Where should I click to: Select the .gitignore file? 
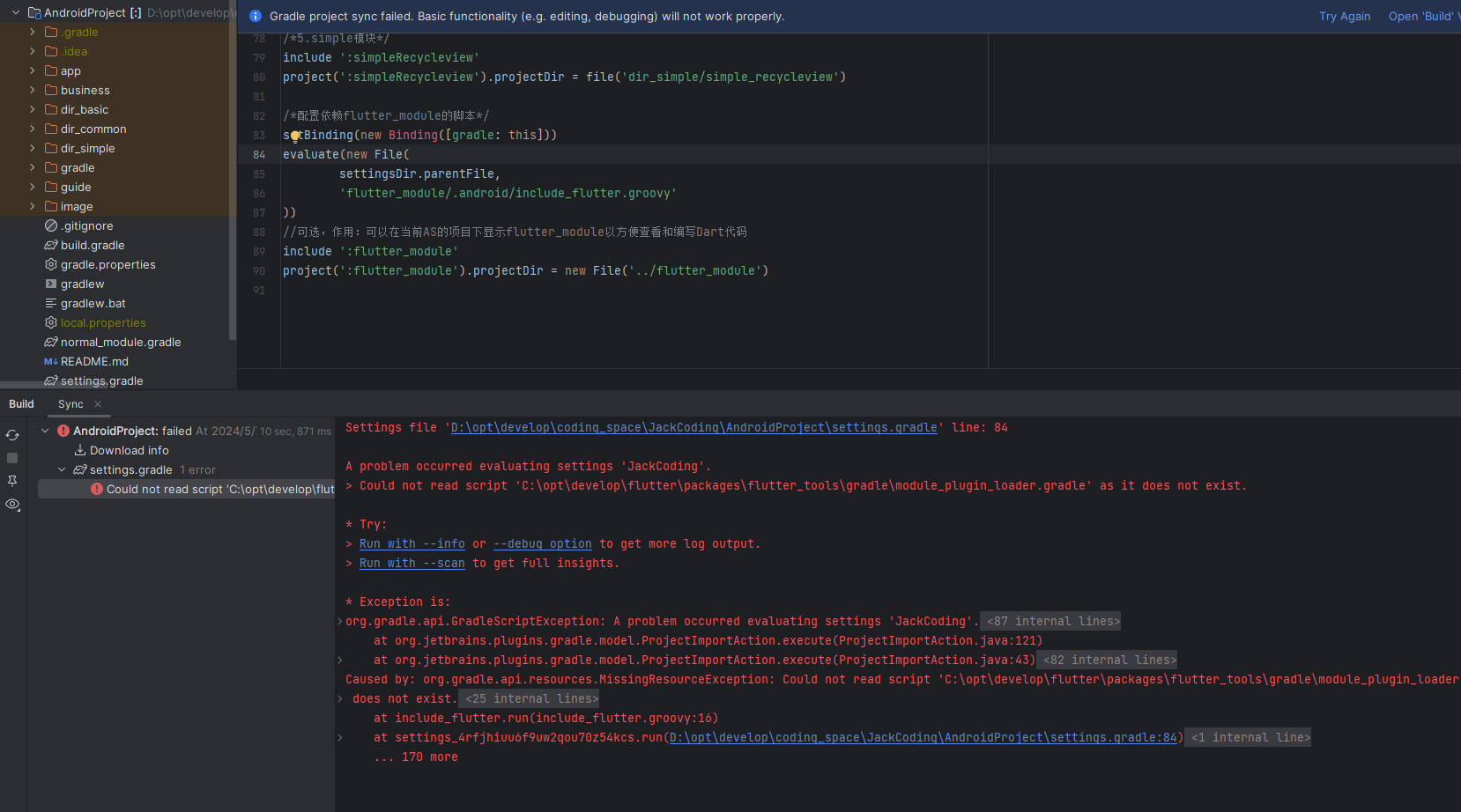(86, 225)
